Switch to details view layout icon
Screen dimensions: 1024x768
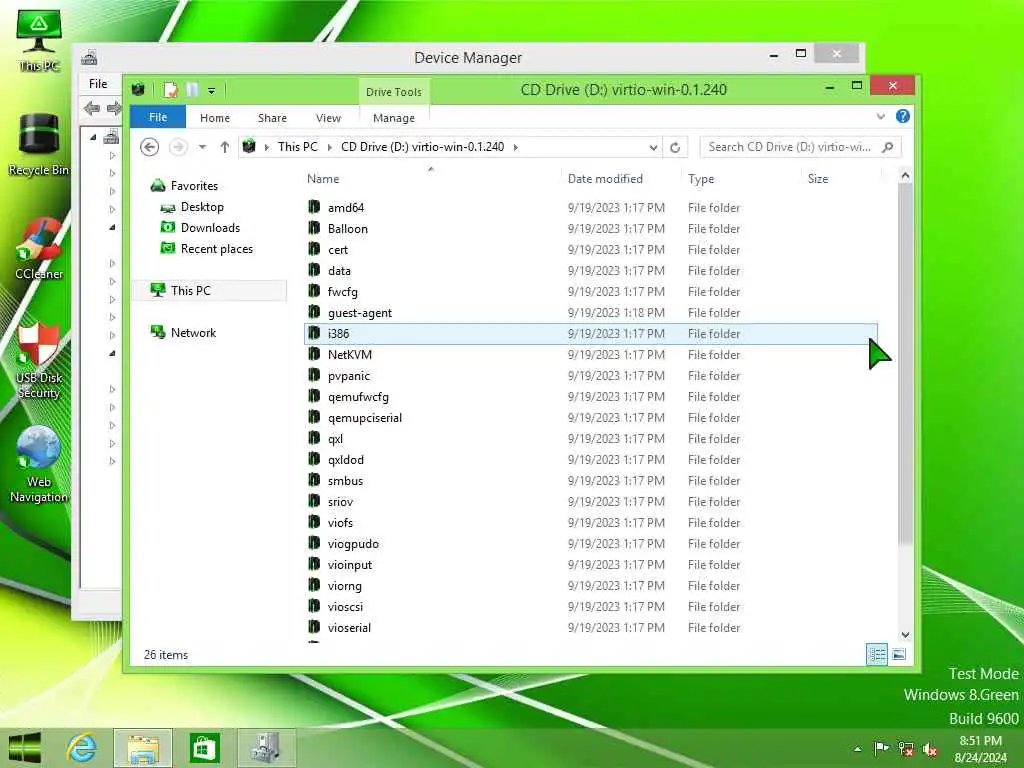coord(877,654)
